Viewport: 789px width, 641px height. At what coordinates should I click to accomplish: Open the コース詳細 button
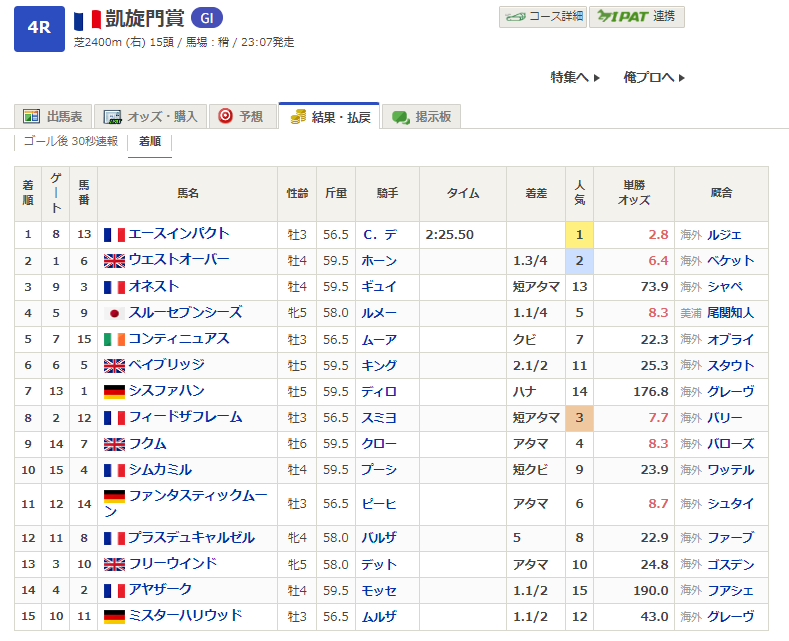[542, 17]
